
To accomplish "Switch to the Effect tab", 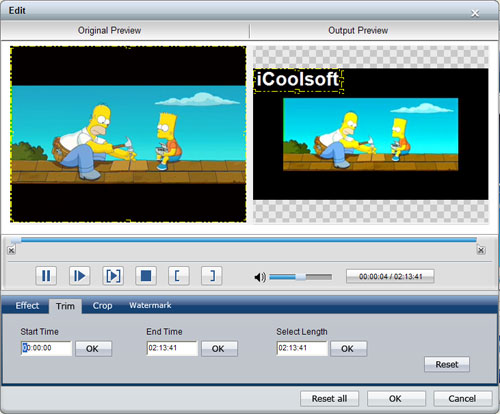I will coord(27,306).
